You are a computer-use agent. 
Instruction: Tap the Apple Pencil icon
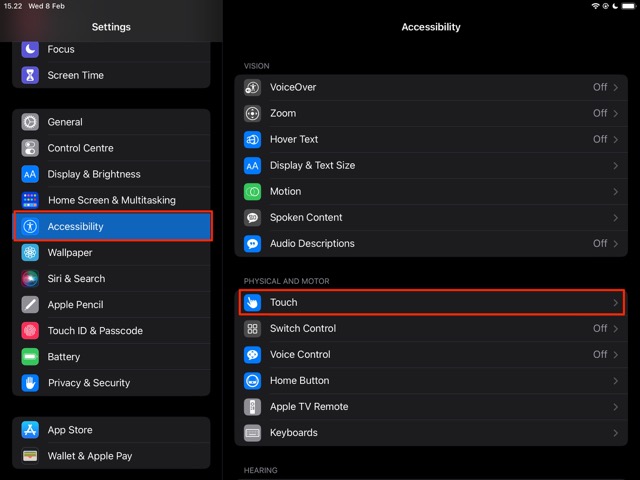pos(30,305)
